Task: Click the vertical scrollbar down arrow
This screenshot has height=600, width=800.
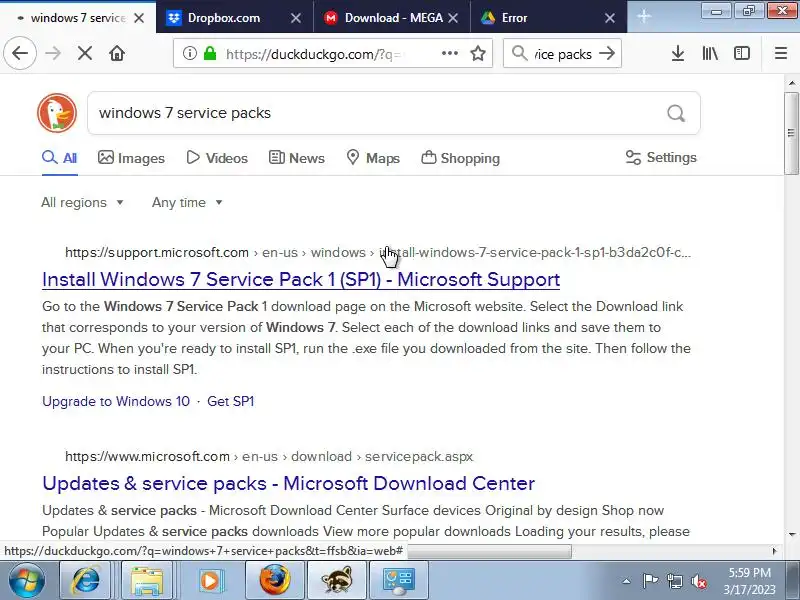Action: coord(791,534)
